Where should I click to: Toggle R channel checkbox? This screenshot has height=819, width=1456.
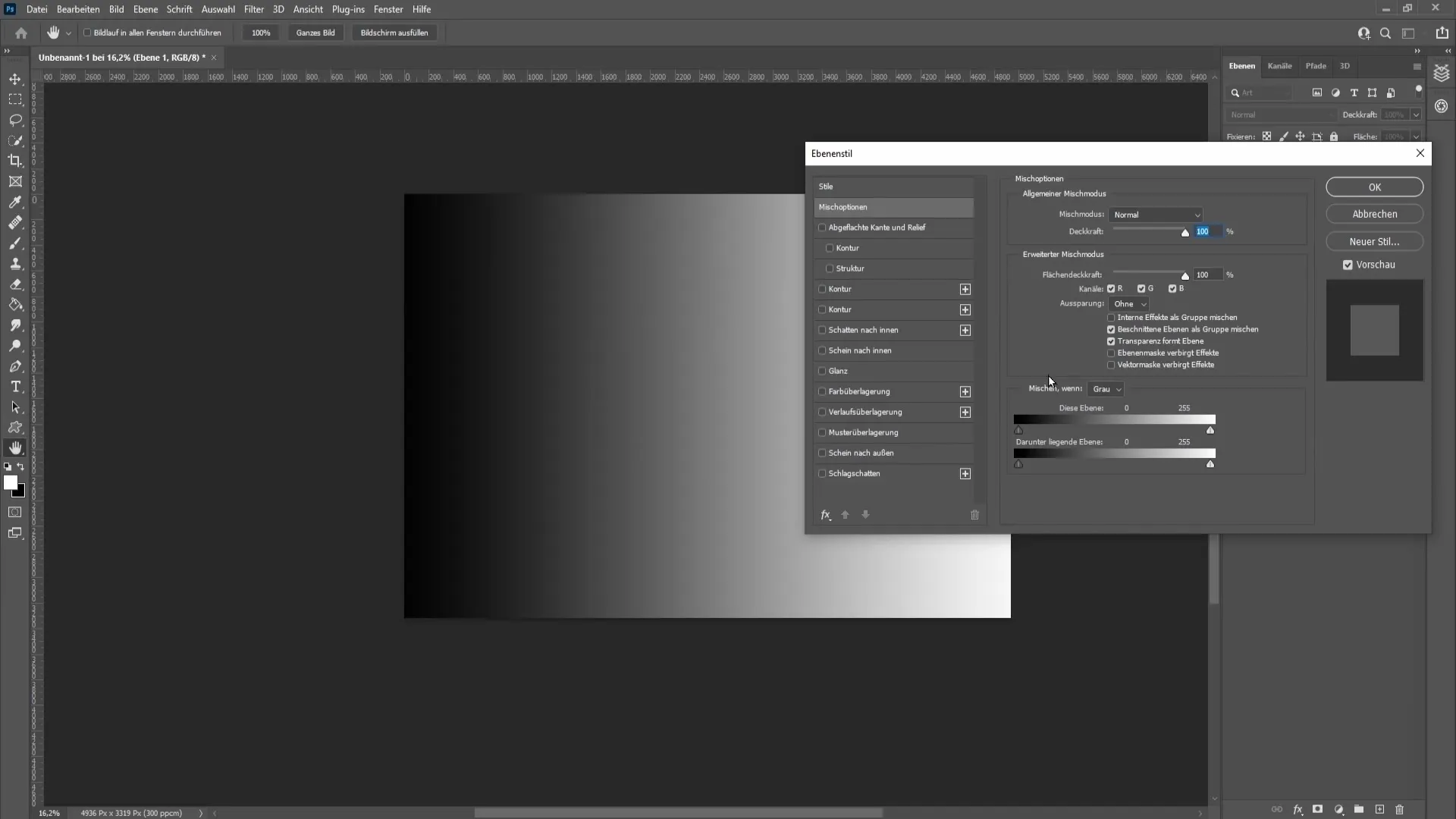pos(1111,289)
